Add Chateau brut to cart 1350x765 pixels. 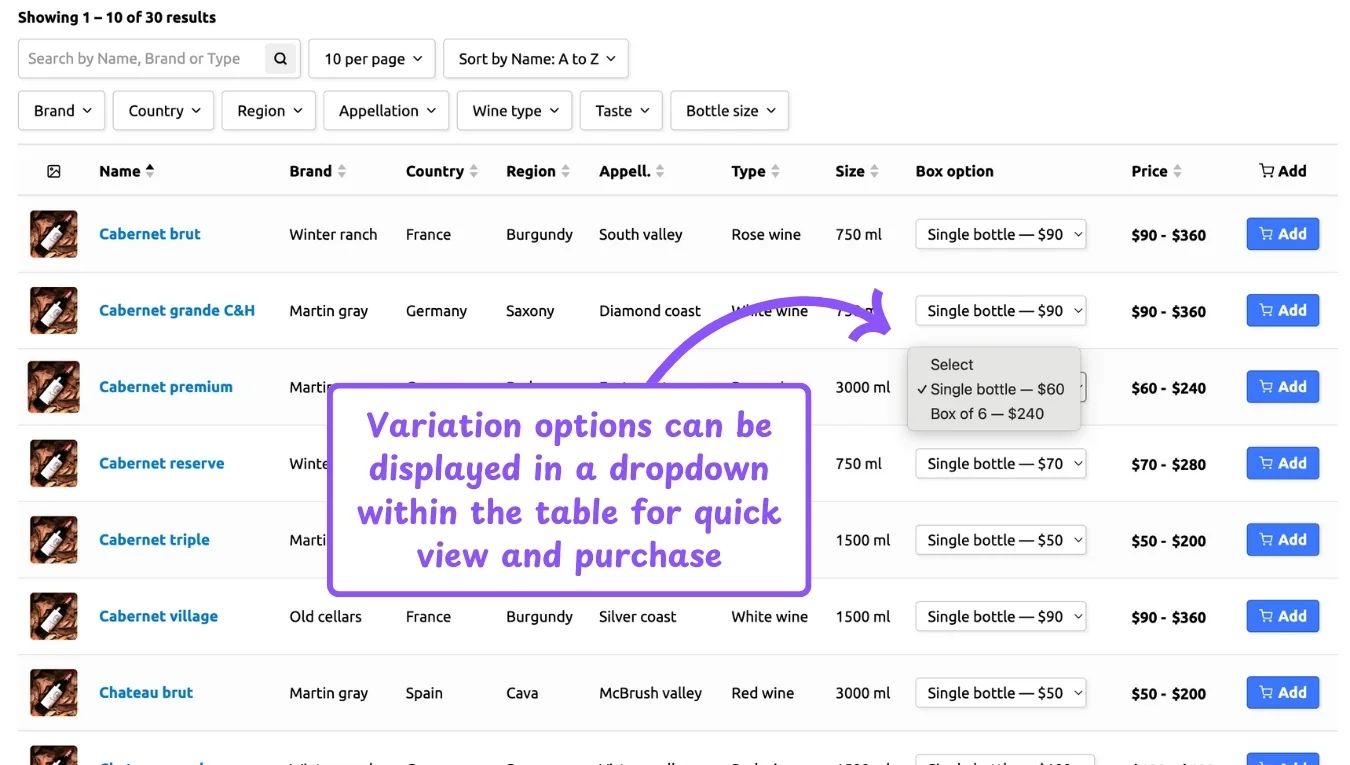click(1283, 693)
